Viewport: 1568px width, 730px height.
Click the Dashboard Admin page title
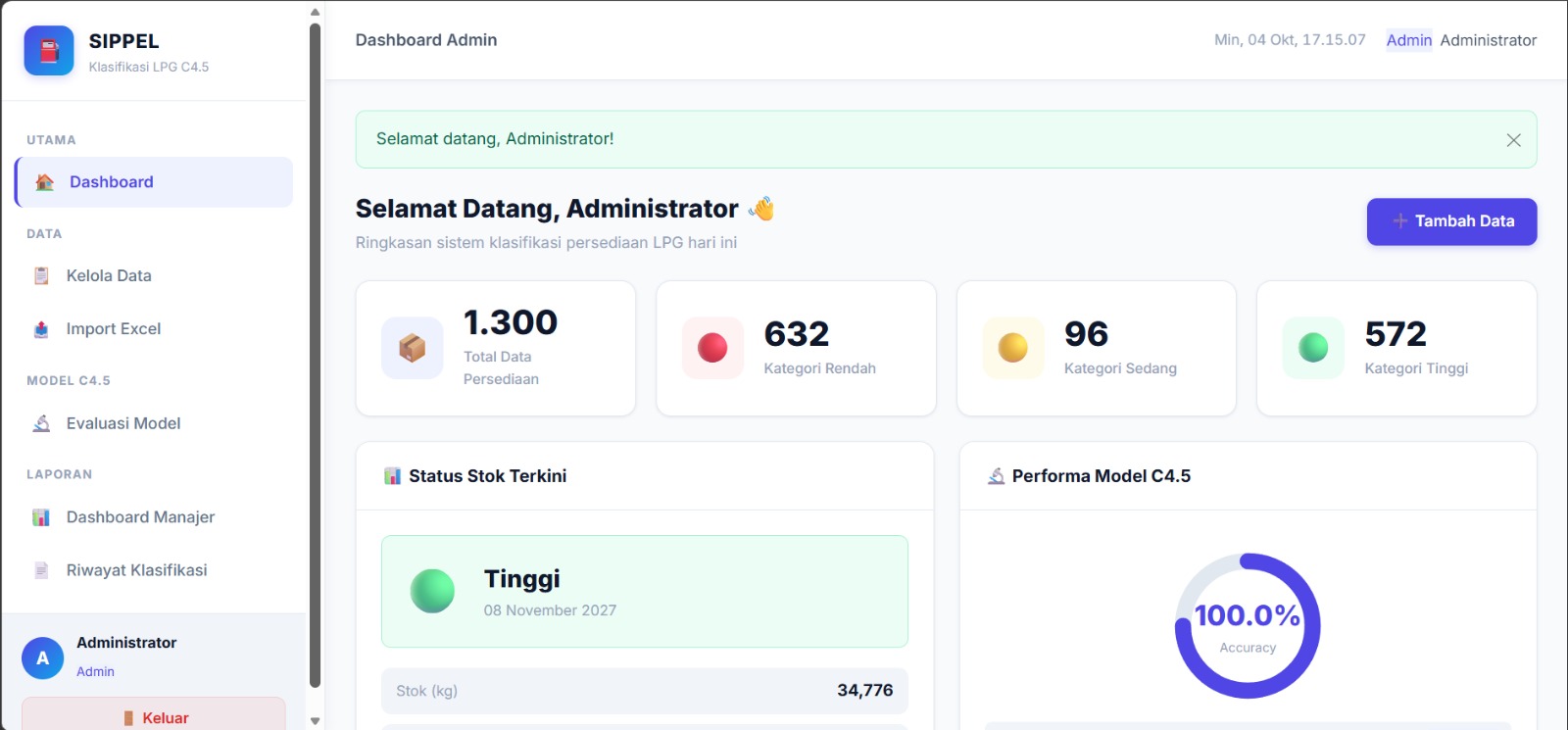click(x=426, y=40)
